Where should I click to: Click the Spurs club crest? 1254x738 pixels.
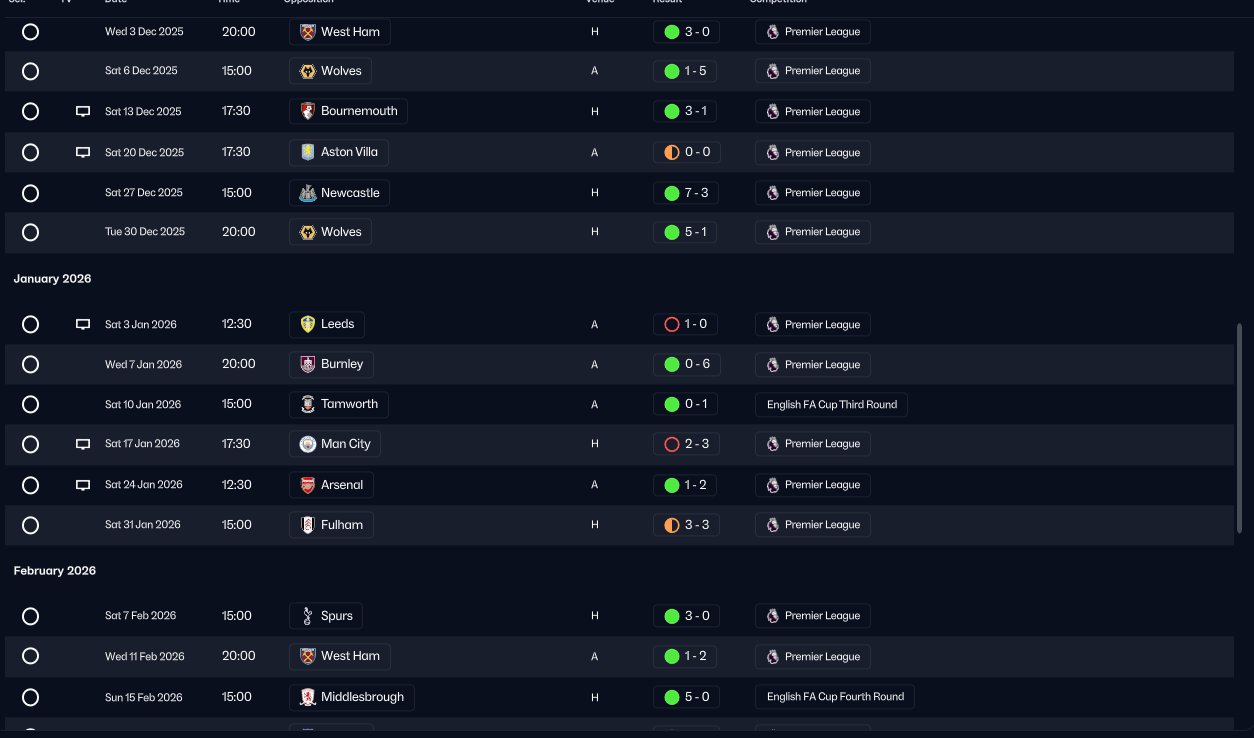(x=308, y=616)
